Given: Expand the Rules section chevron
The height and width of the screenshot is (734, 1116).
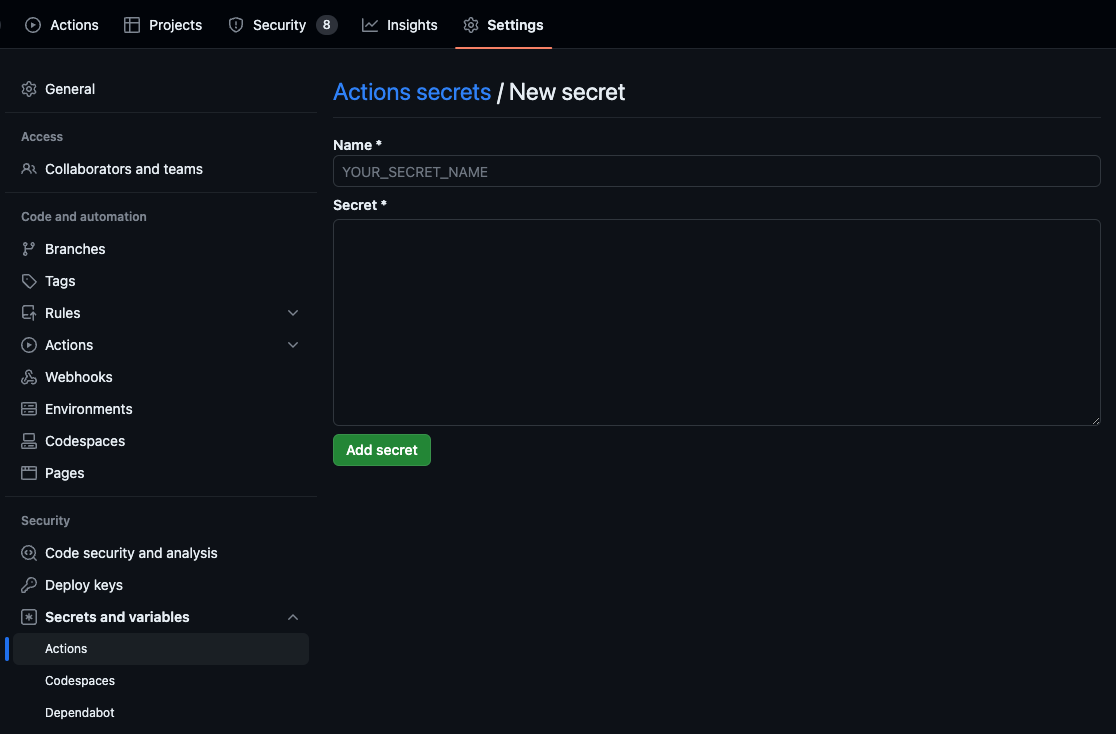Looking at the screenshot, I should (293, 313).
